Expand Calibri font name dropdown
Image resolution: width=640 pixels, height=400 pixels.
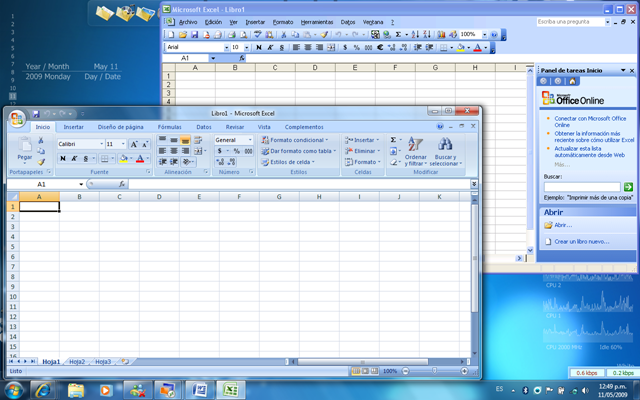point(102,144)
